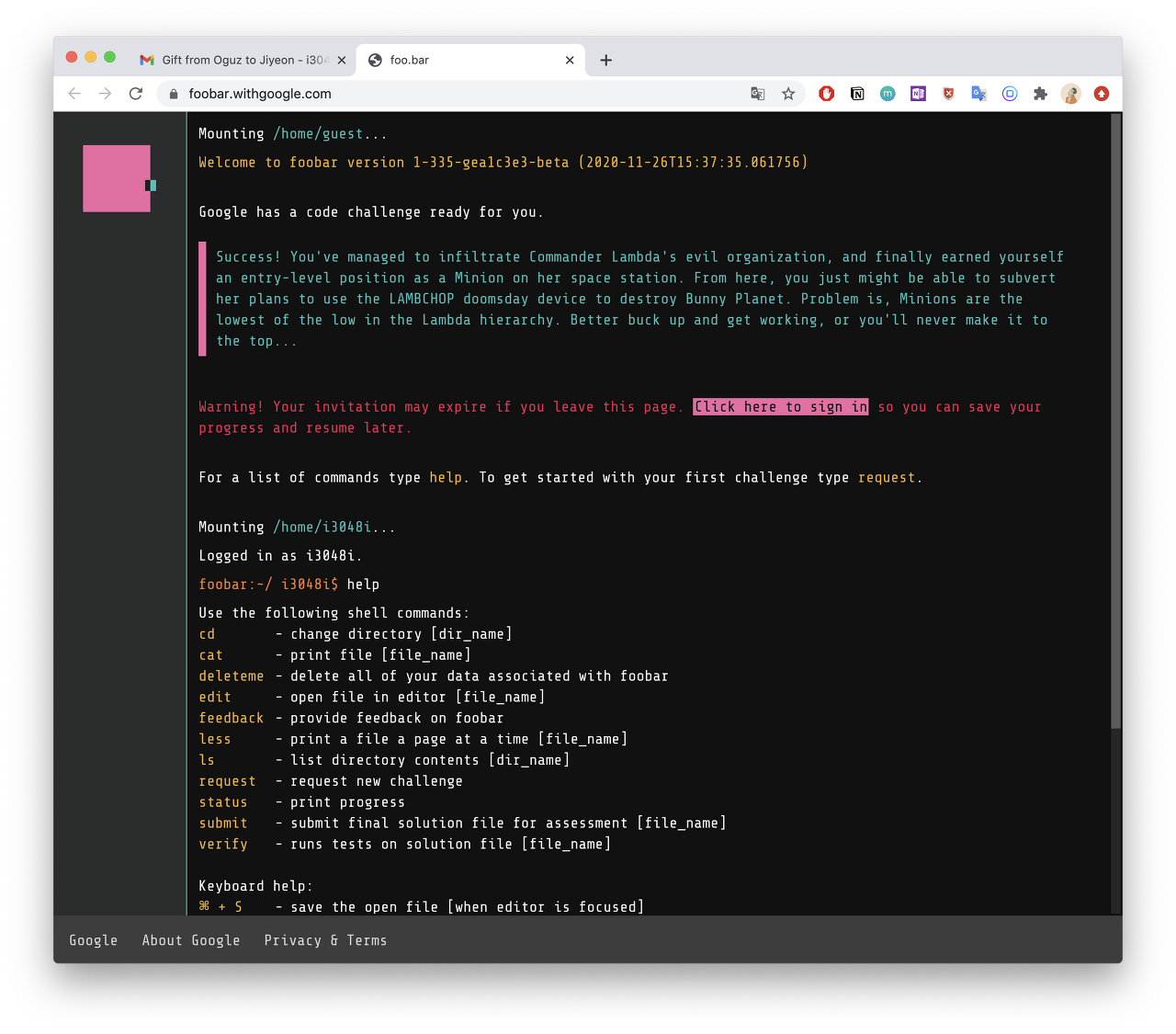The height and width of the screenshot is (1034, 1176).
Task: Click the yellow 'request' word in instructions line
Action: coord(887,478)
